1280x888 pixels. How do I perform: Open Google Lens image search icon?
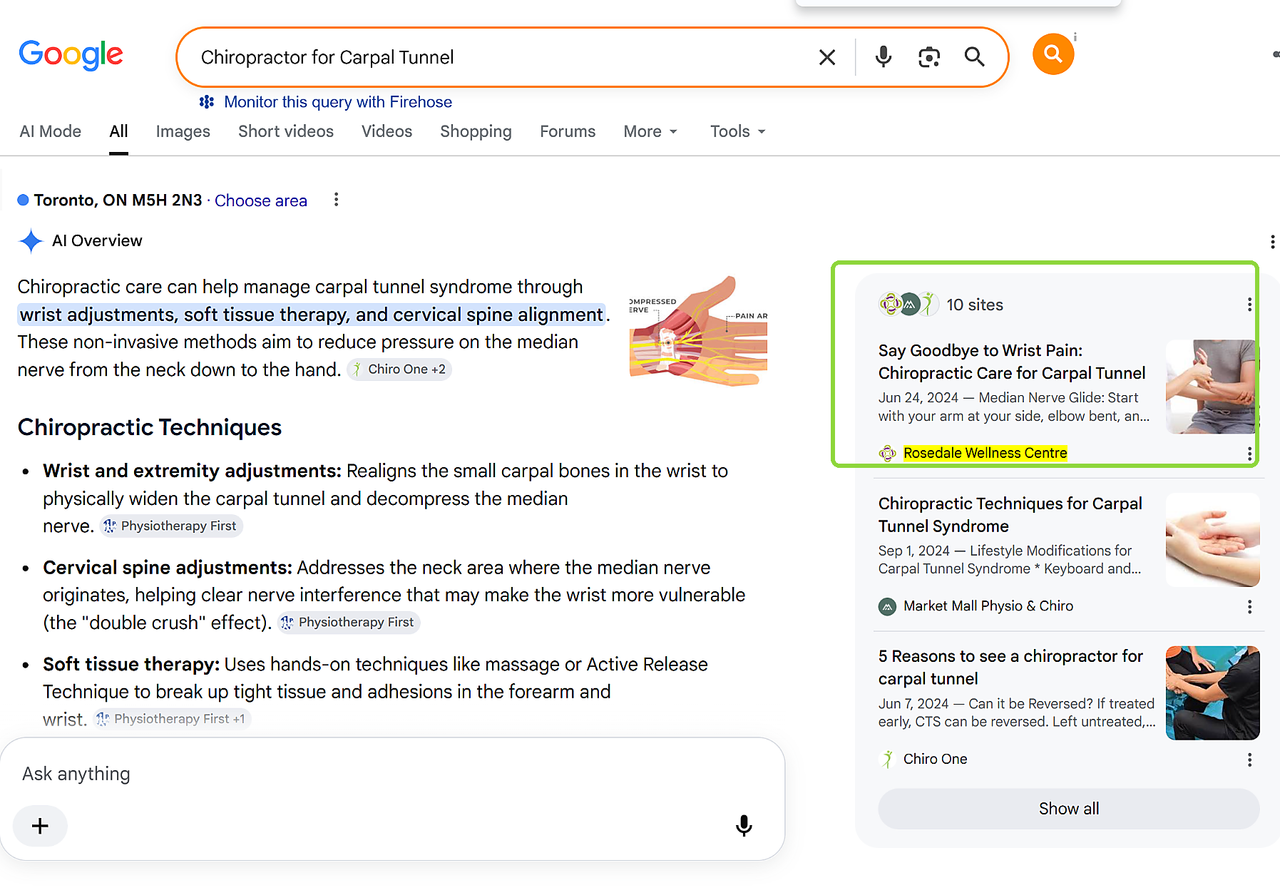[x=929, y=57]
